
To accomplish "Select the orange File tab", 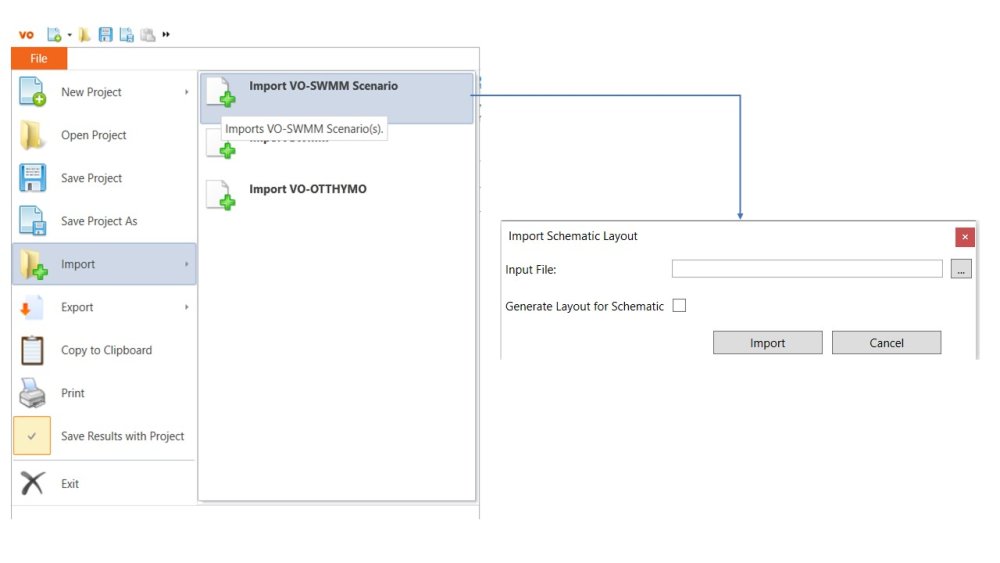I will 39,59.
